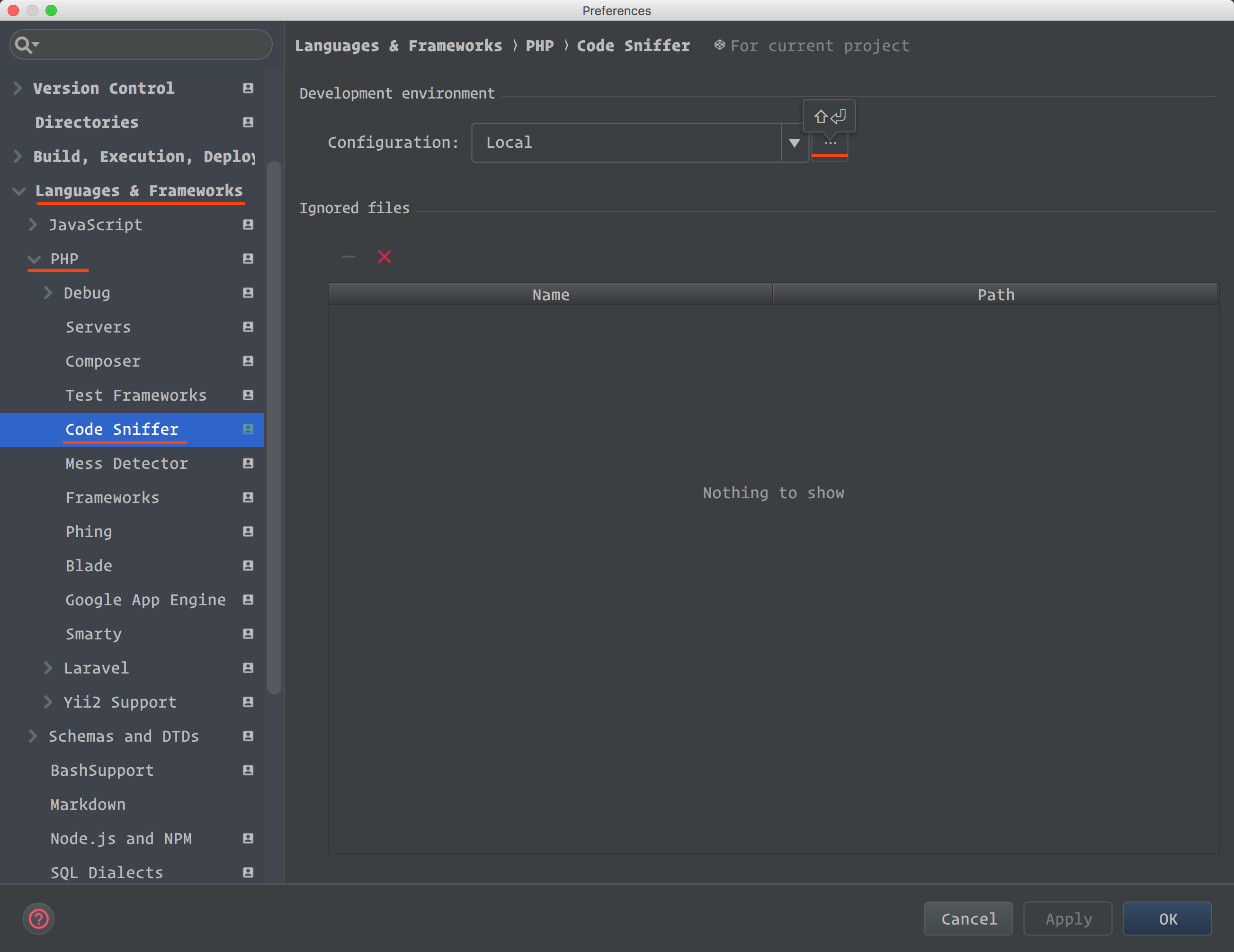Expand the Version Control section
Screen dimensions: 1234x952
pyautogui.click(x=18, y=88)
